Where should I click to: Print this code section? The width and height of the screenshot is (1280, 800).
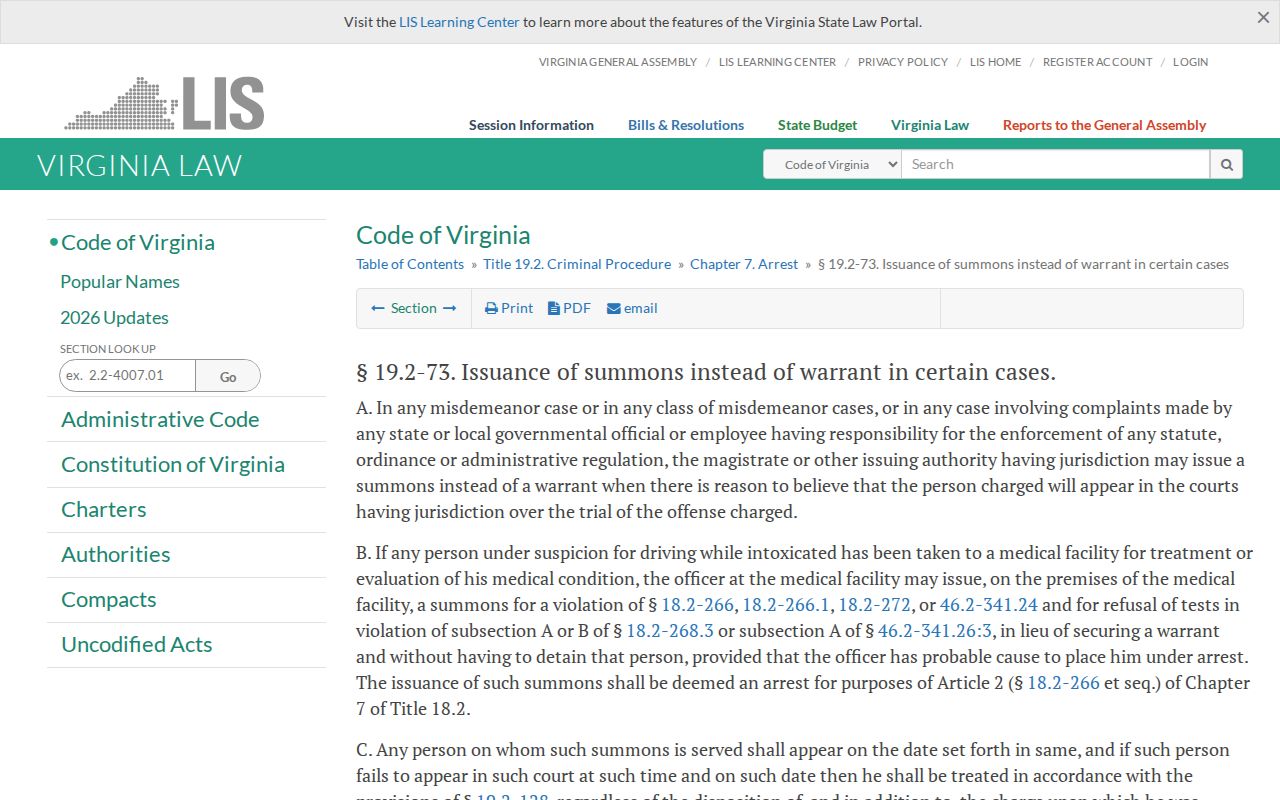click(509, 308)
